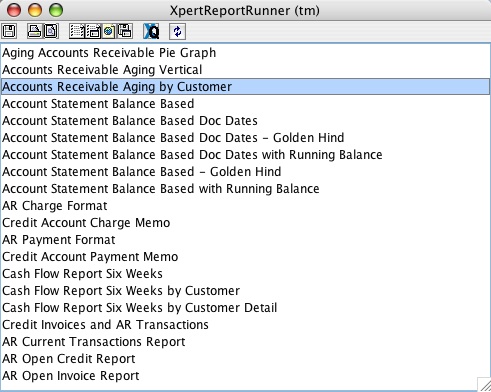Click the first checklist report icon
The image size is (491, 392).
(77, 31)
